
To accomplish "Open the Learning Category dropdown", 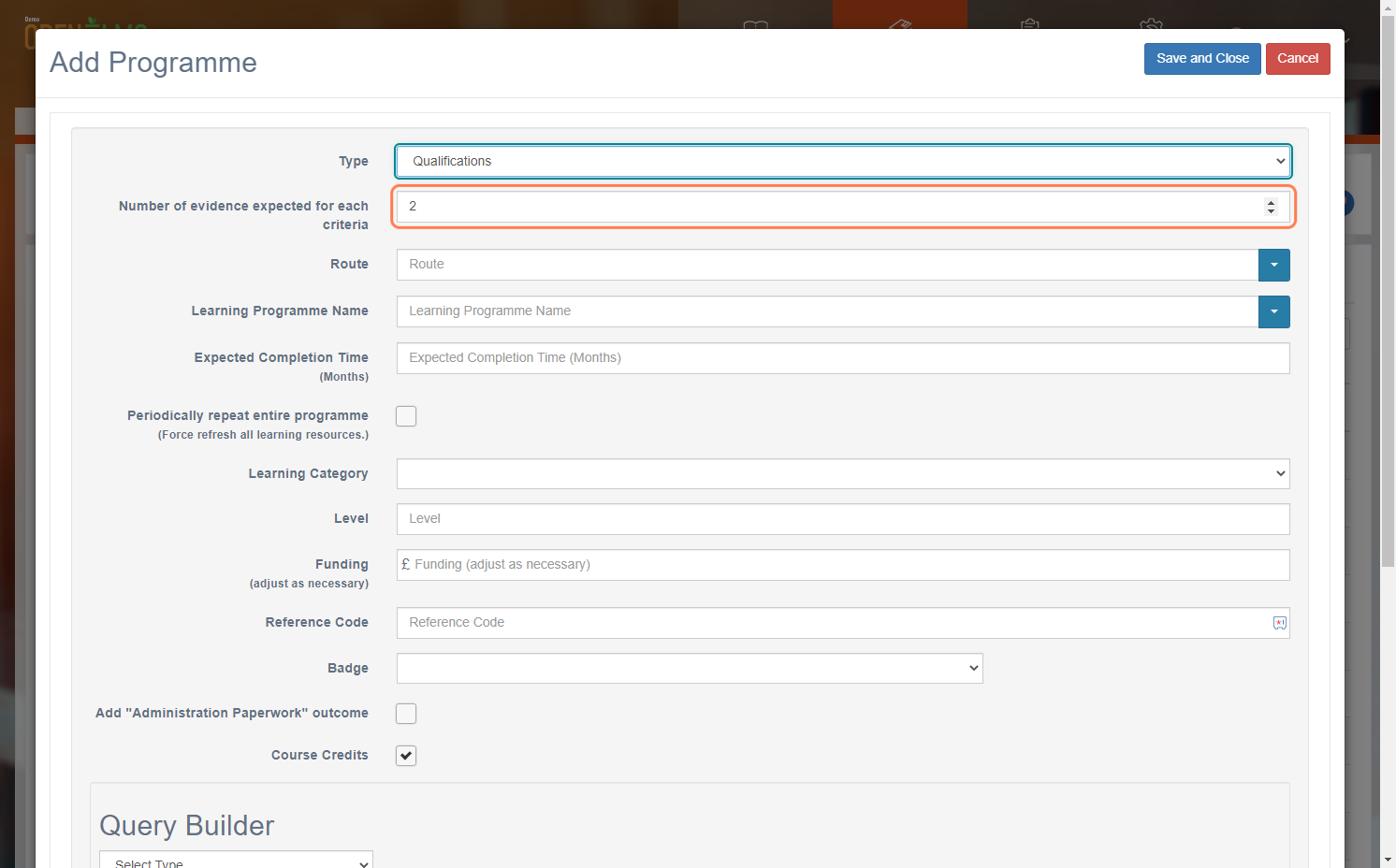I will (x=843, y=473).
